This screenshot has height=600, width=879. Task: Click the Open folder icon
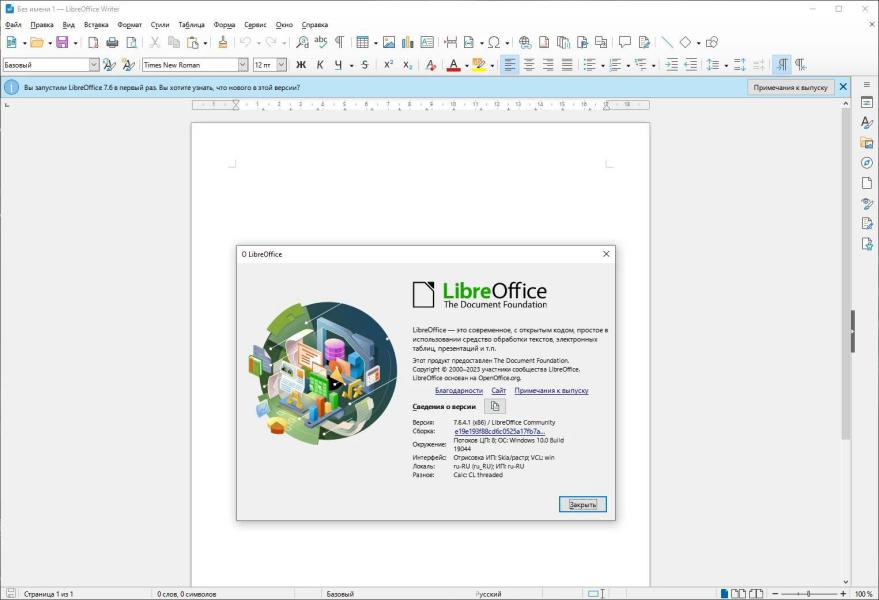point(37,42)
